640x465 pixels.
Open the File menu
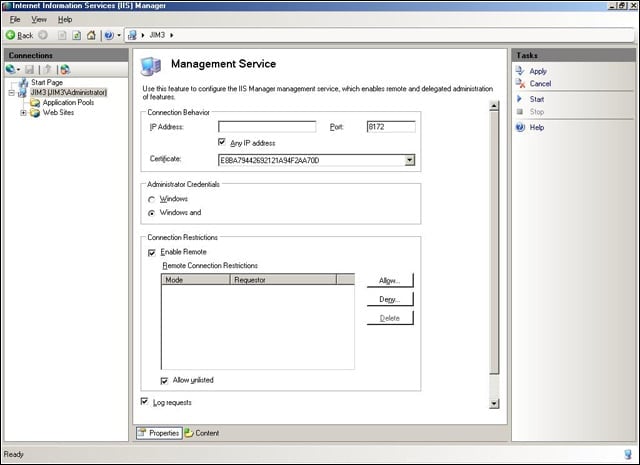point(15,20)
